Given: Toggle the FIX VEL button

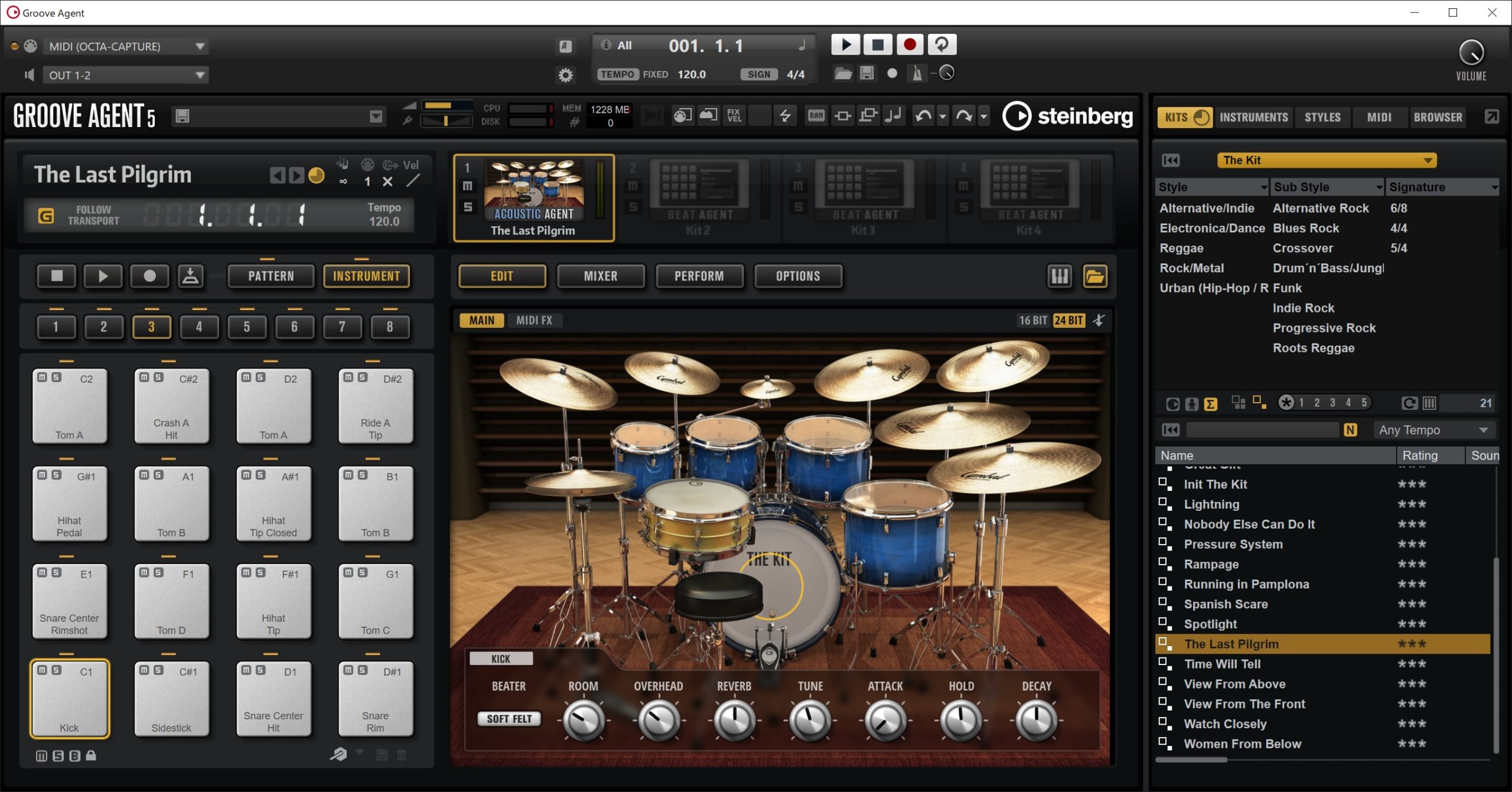Looking at the screenshot, I should (734, 116).
